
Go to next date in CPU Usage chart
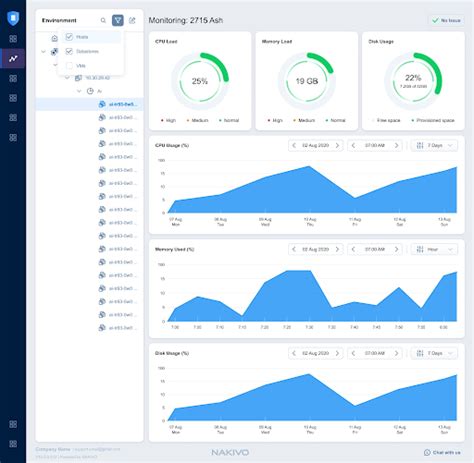[x=337, y=145]
